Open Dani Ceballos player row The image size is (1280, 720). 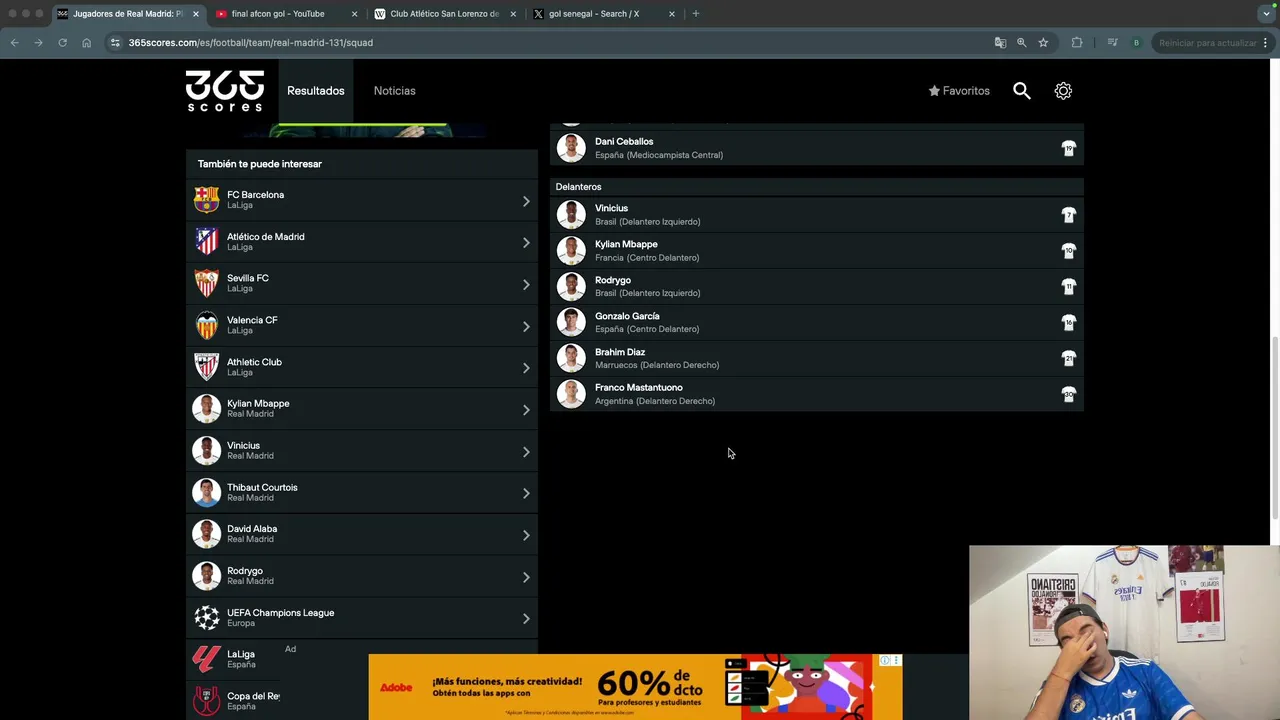click(817, 148)
